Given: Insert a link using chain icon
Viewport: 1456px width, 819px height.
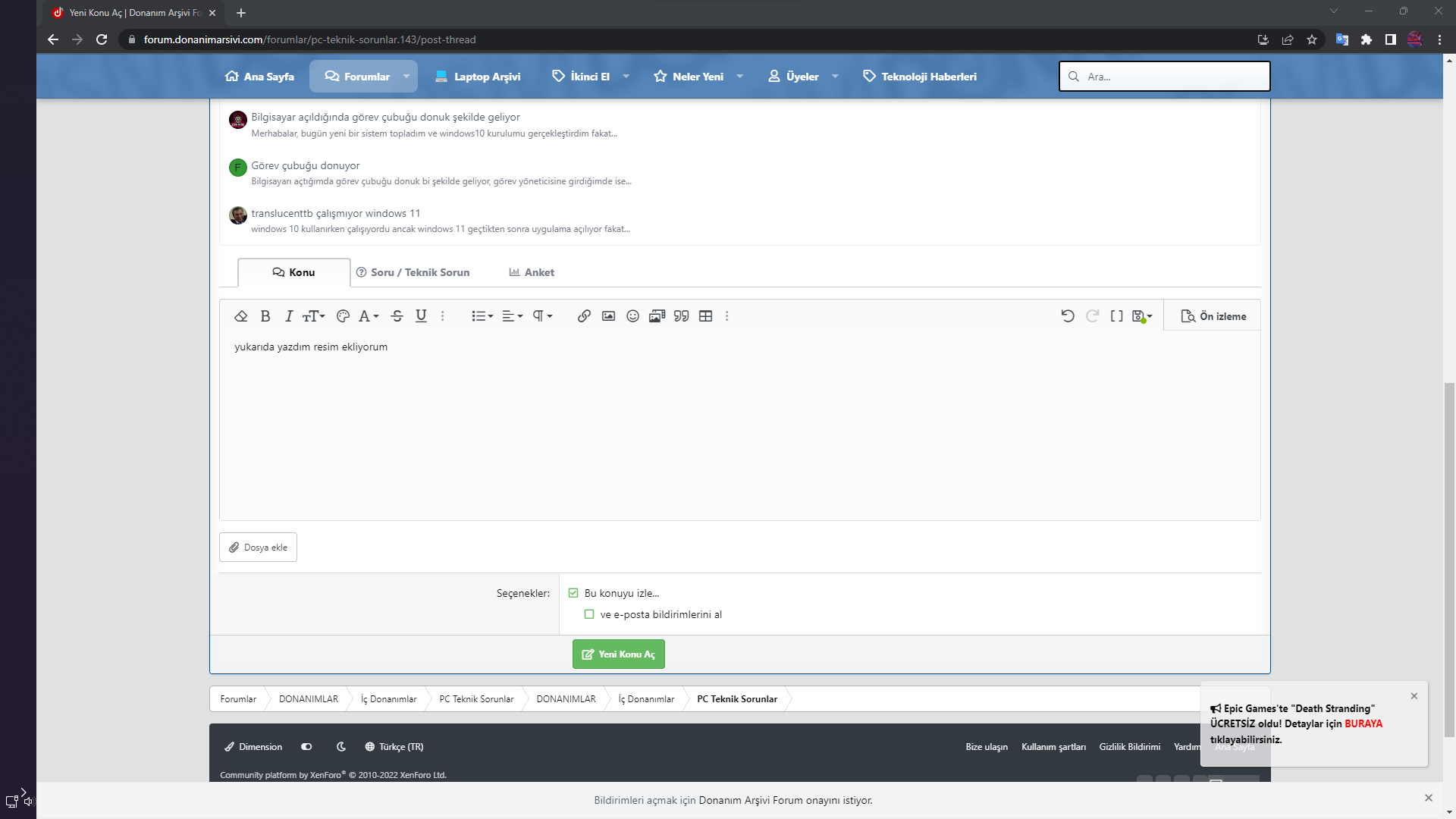Looking at the screenshot, I should [584, 316].
